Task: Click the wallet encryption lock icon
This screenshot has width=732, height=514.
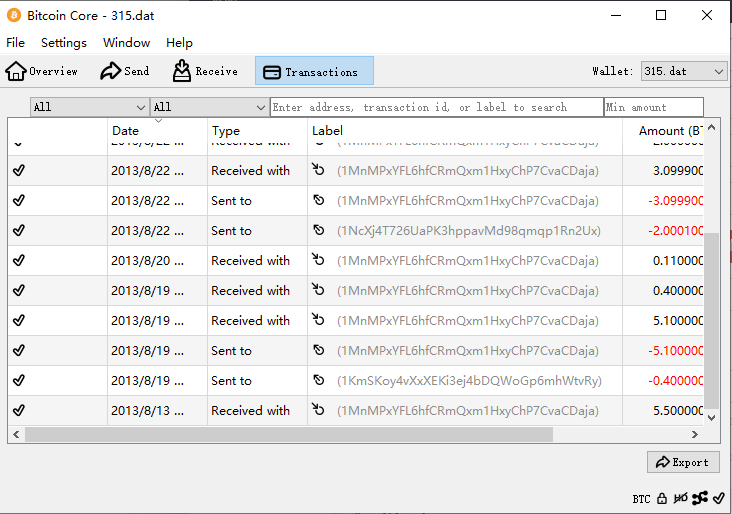Action: [662, 498]
